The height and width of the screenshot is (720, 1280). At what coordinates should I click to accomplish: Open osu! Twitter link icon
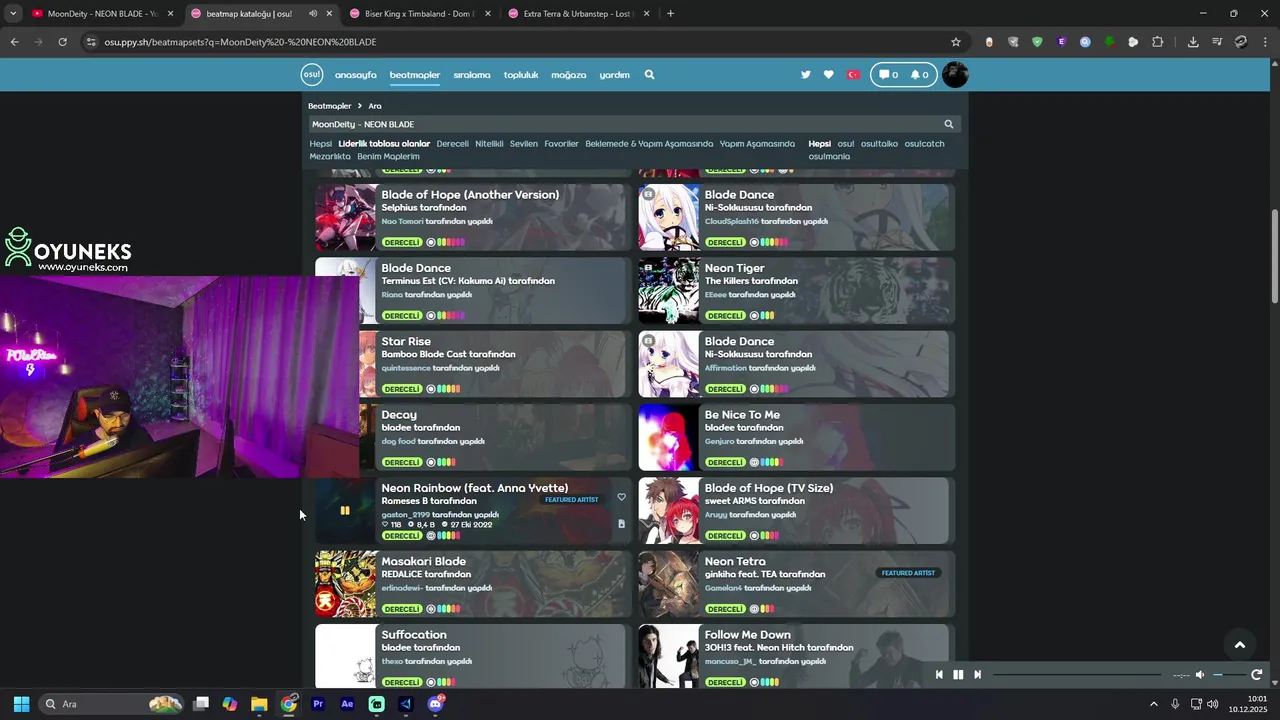pyautogui.click(x=806, y=75)
